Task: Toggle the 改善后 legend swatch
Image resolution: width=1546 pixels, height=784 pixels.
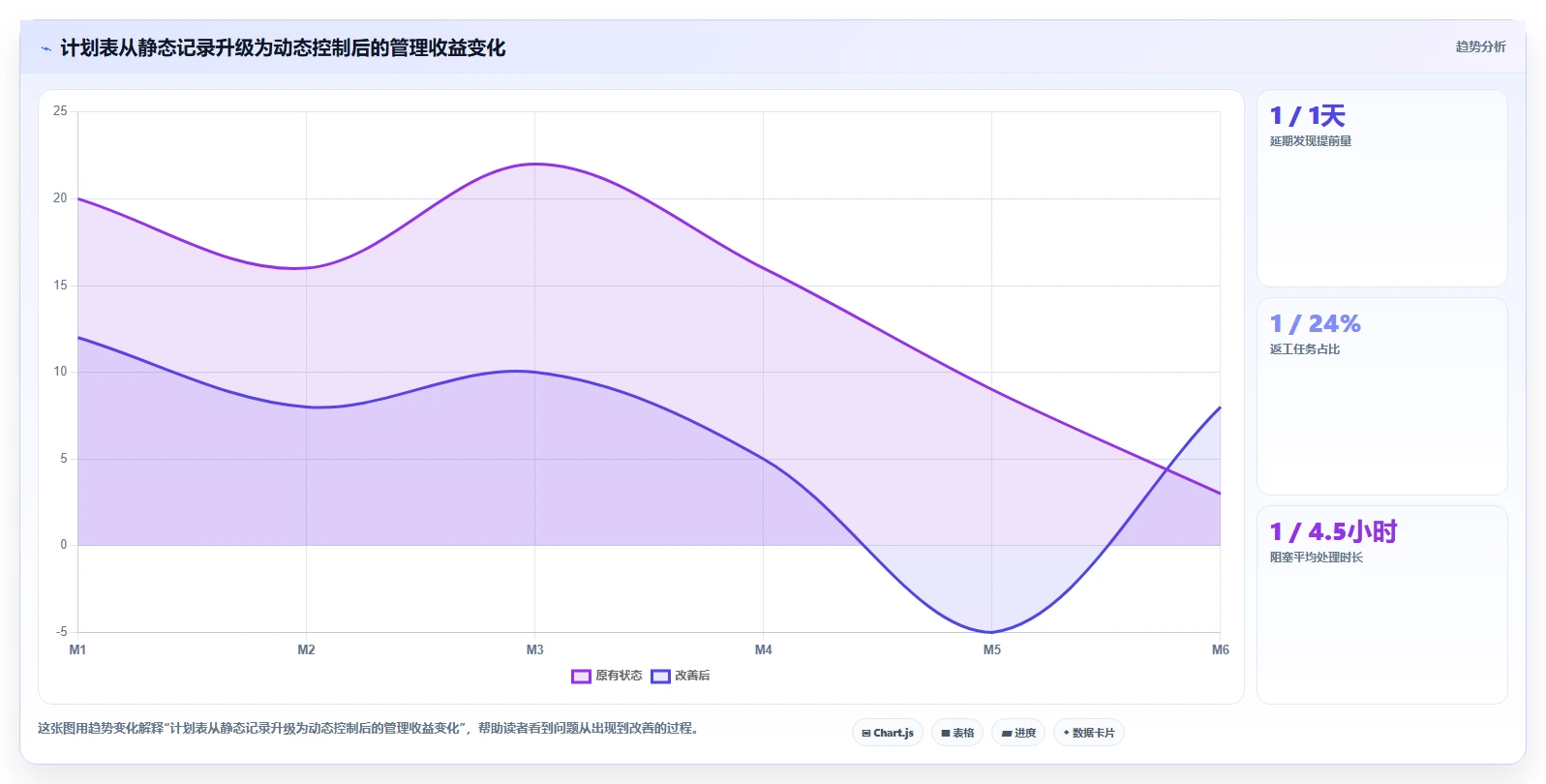Action: (x=660, y=676)
